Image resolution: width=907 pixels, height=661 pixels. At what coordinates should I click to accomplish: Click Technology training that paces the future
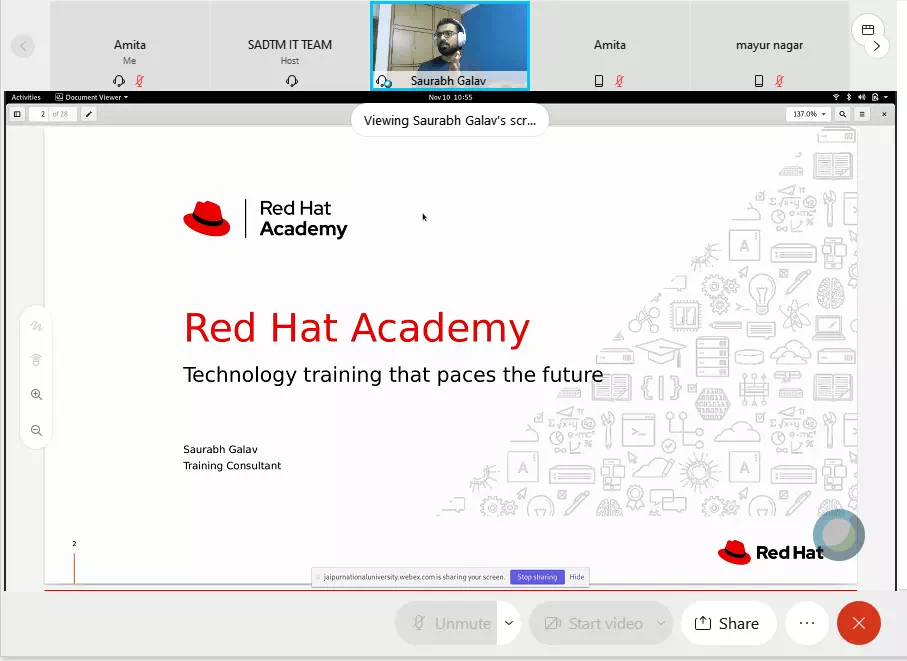[393, 375]
